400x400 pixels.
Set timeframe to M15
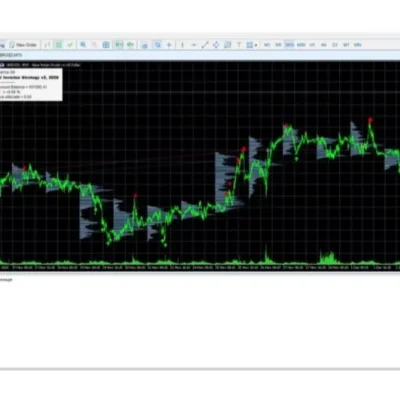pyautogui.click(x=290, y=45)
